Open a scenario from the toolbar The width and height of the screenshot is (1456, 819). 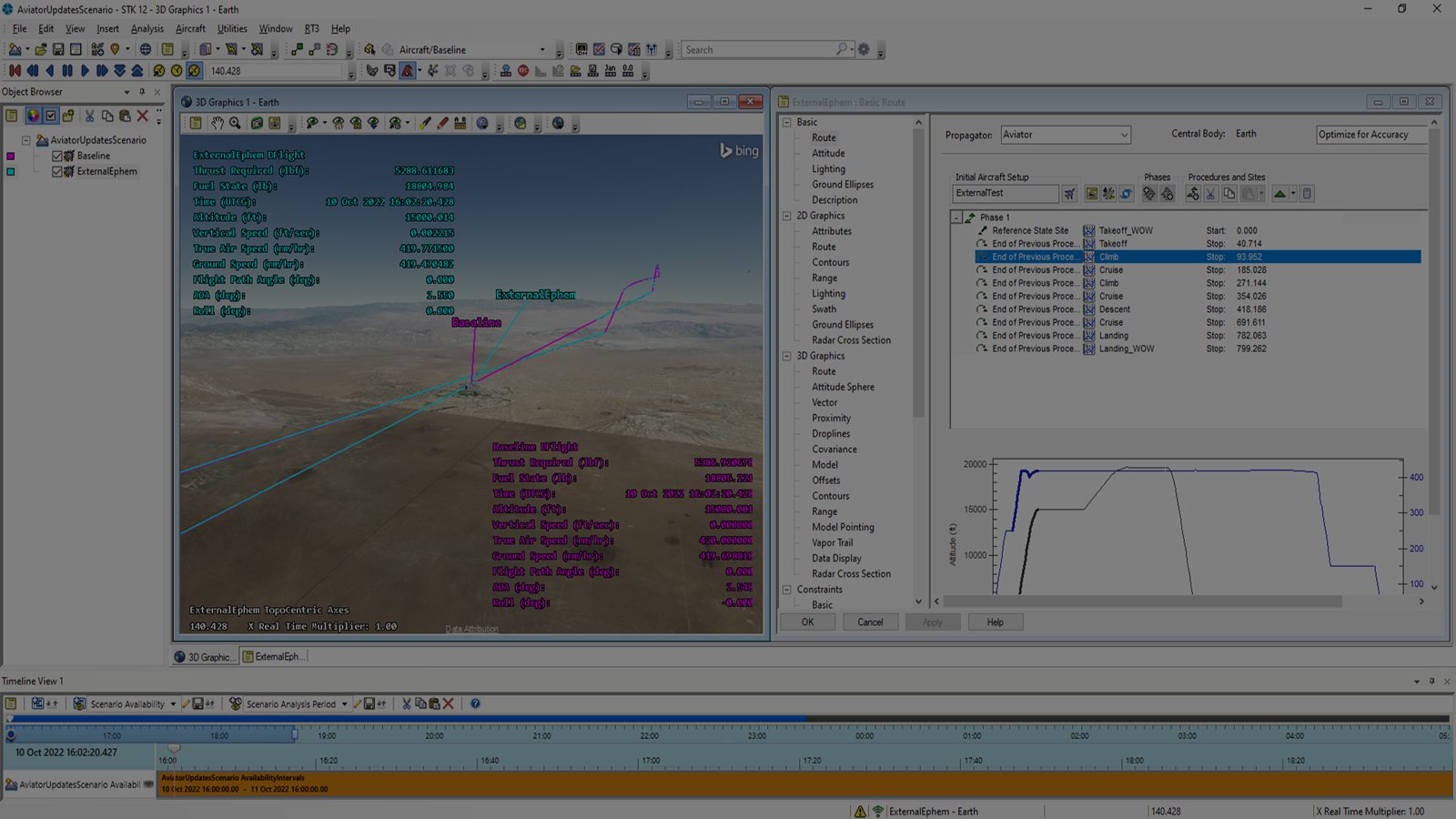click(40, 49)
